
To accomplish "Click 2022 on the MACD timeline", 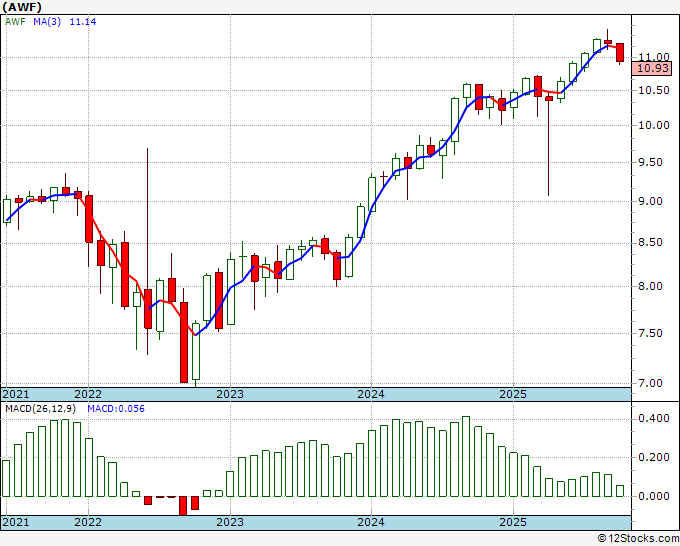I will 88,522.
